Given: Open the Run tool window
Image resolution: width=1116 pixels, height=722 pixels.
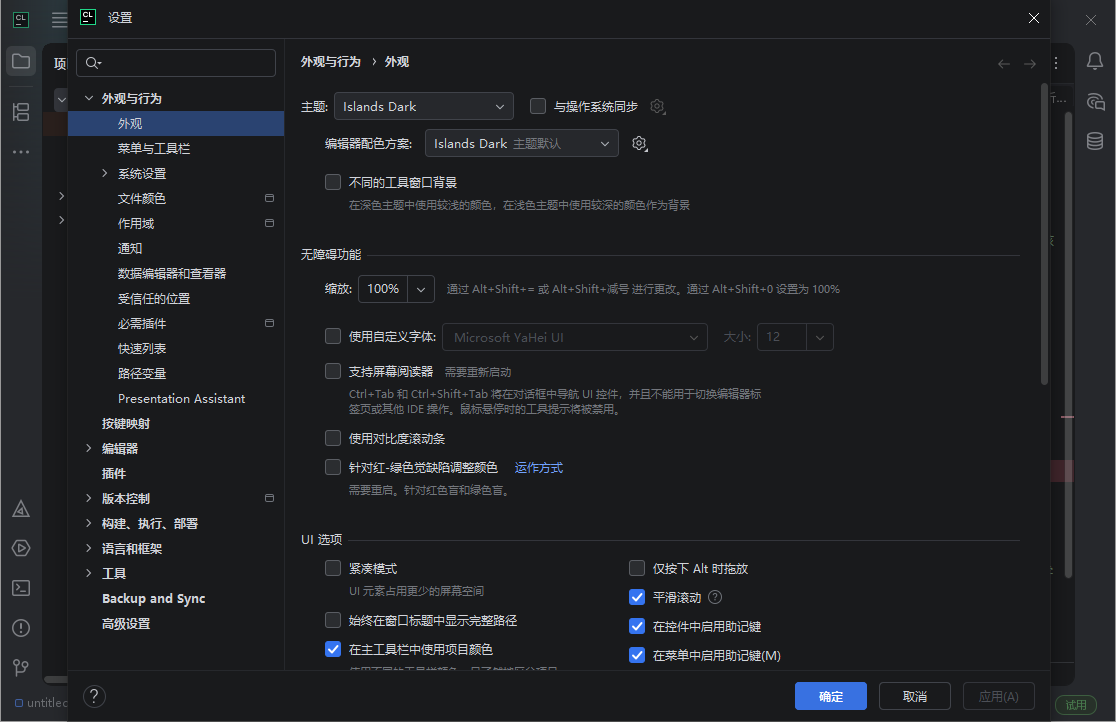Looking at the screenshot, I should click(x=20, y=548).
